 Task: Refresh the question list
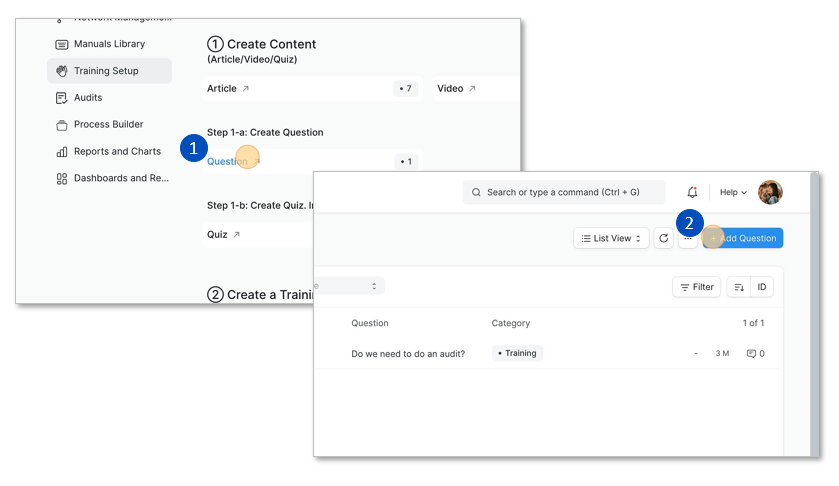[663, 238]
